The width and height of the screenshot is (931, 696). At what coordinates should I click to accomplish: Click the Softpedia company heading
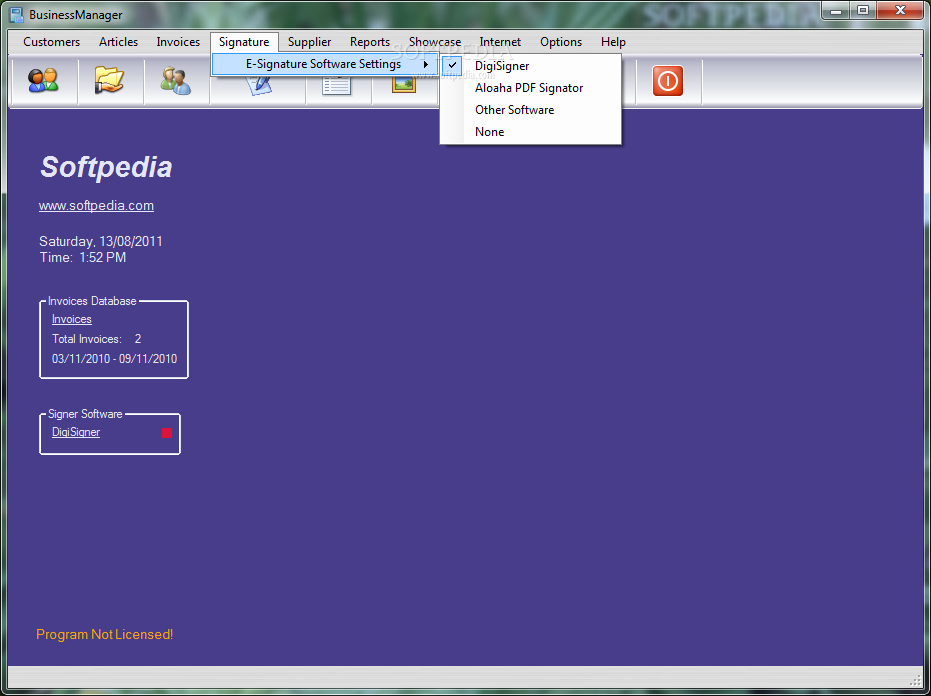[x=106, y=167]
